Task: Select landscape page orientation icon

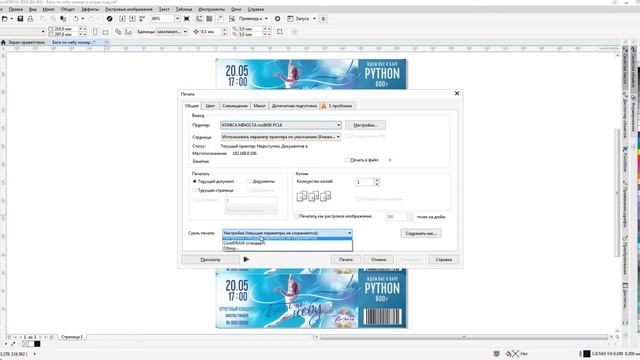Action: pos(106,32)
